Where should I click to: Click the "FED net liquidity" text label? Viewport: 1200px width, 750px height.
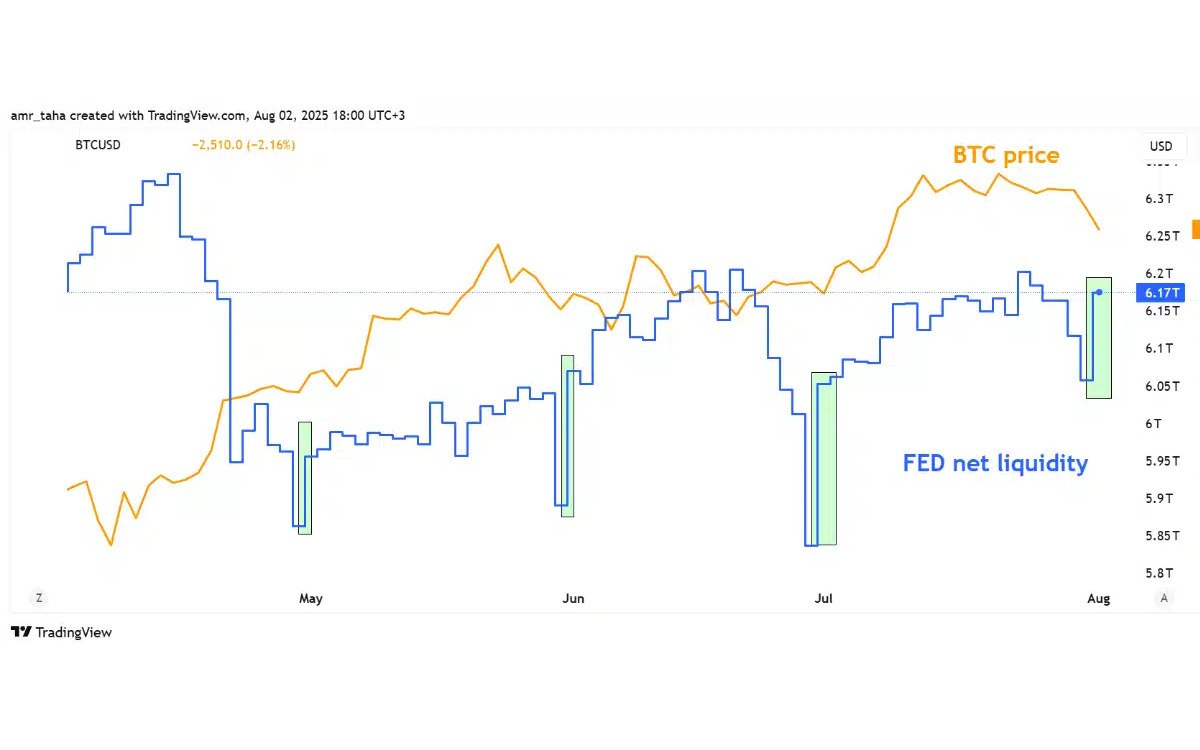tap(995, 463)
